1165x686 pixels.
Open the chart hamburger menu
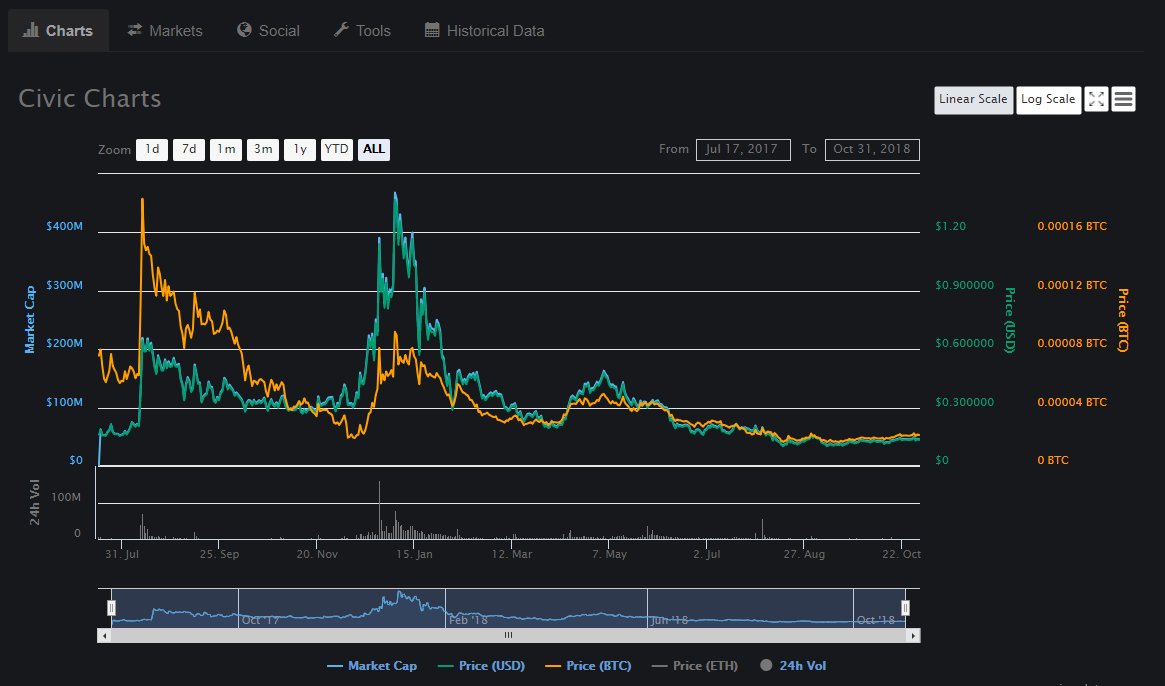pos(1123,99)
